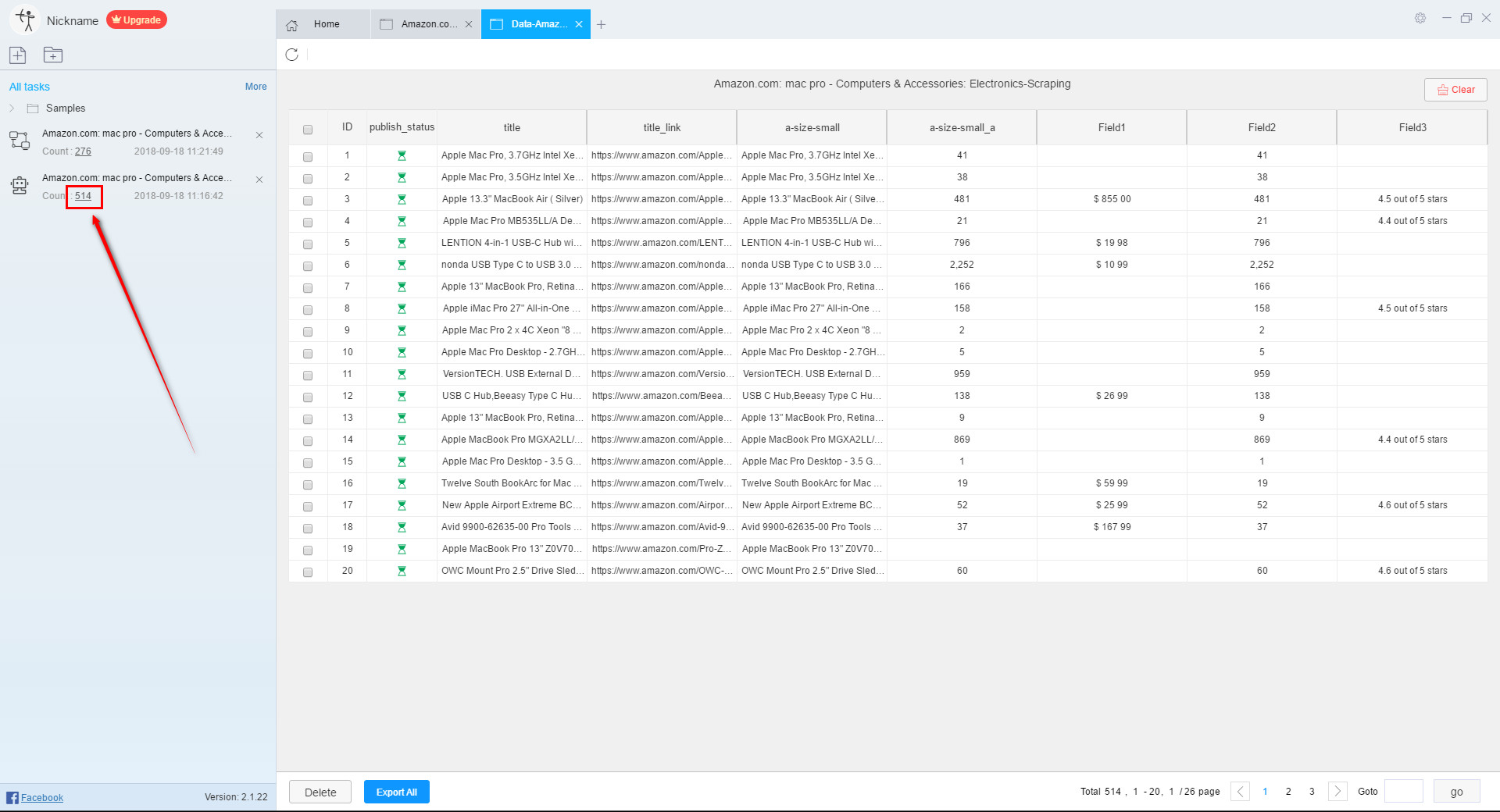Click the new folder icon
The image size is (1500, 812).
52,55
